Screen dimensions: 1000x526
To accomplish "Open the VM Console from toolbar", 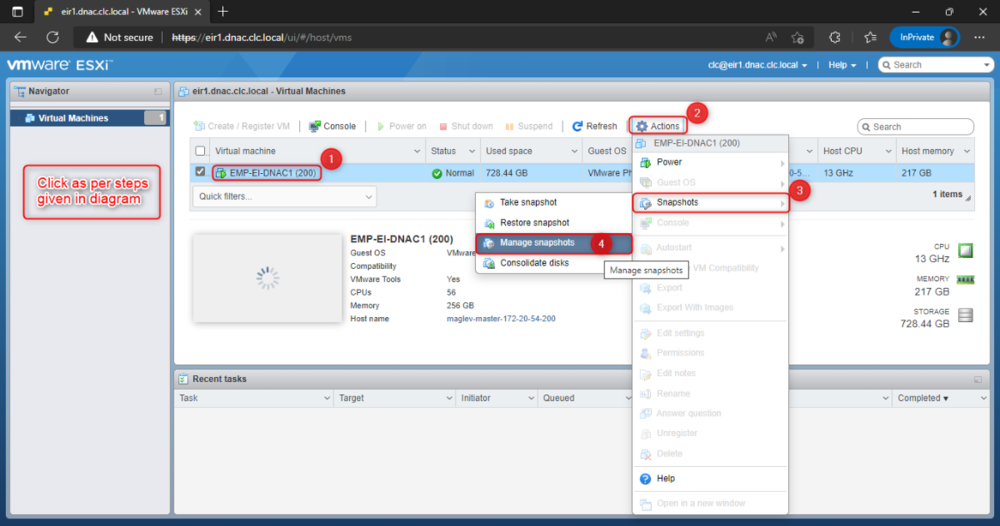I will 332,126.
